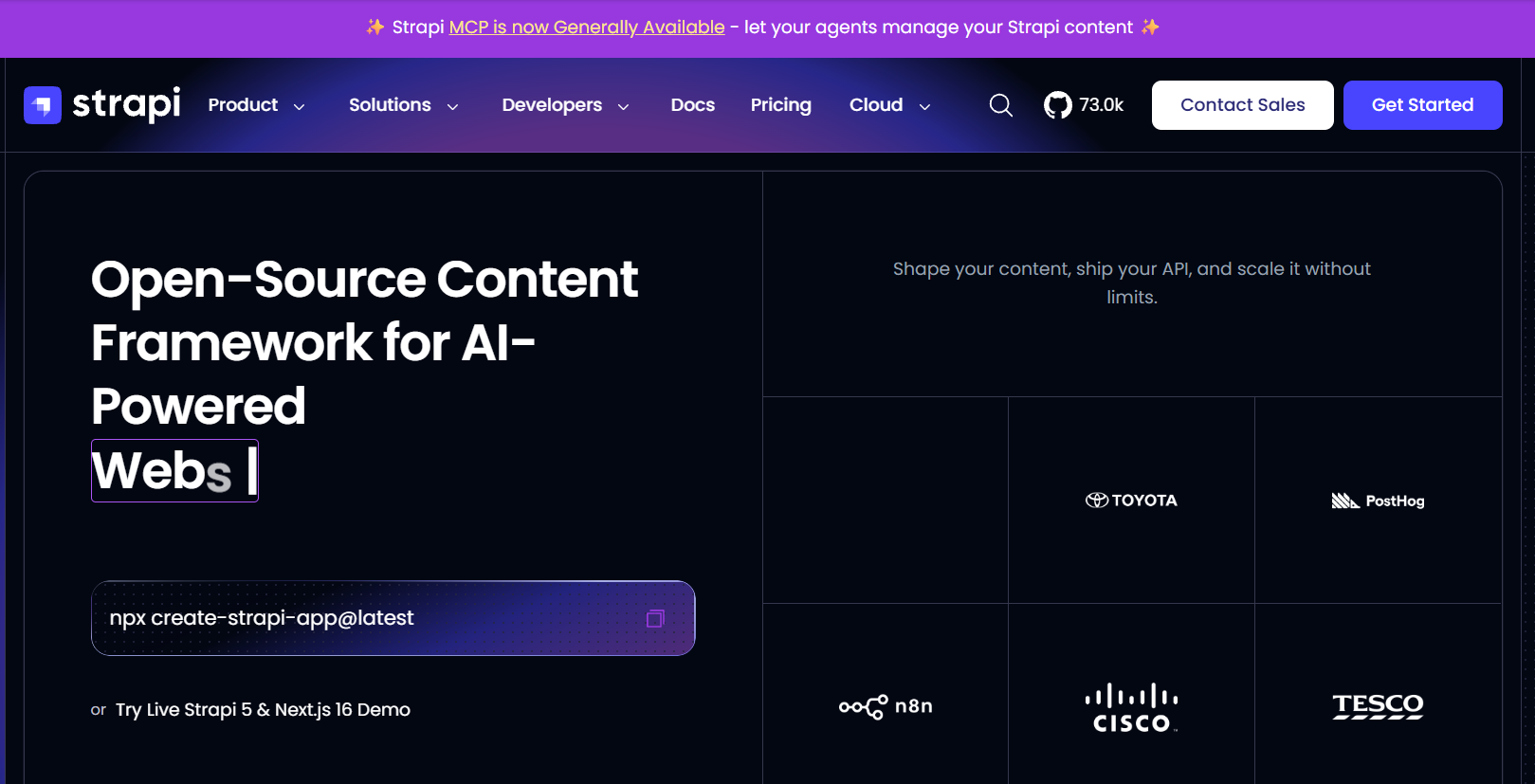
Task: Open the GitHub repository icon
Action: pos(1058,105)
